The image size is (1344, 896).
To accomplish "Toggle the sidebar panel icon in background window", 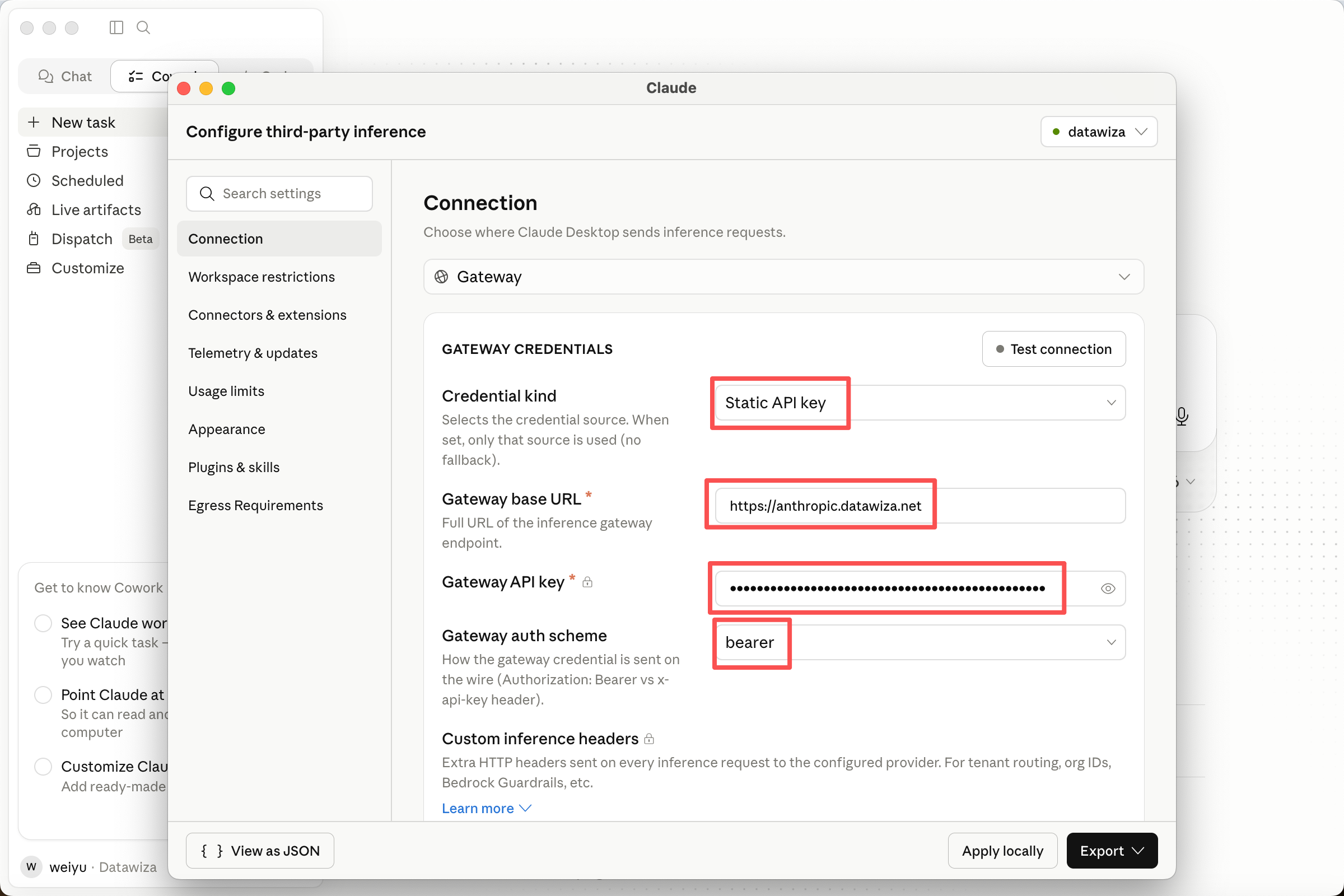I will [x=116, y=27].
